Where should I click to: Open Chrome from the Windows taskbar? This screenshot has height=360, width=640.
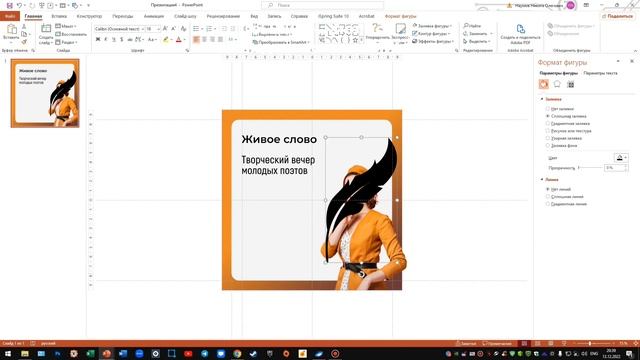(x=237, y=353)
